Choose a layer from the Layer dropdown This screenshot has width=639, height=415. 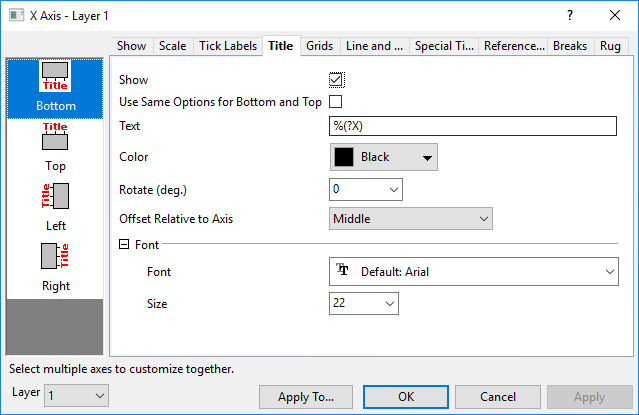76,397
